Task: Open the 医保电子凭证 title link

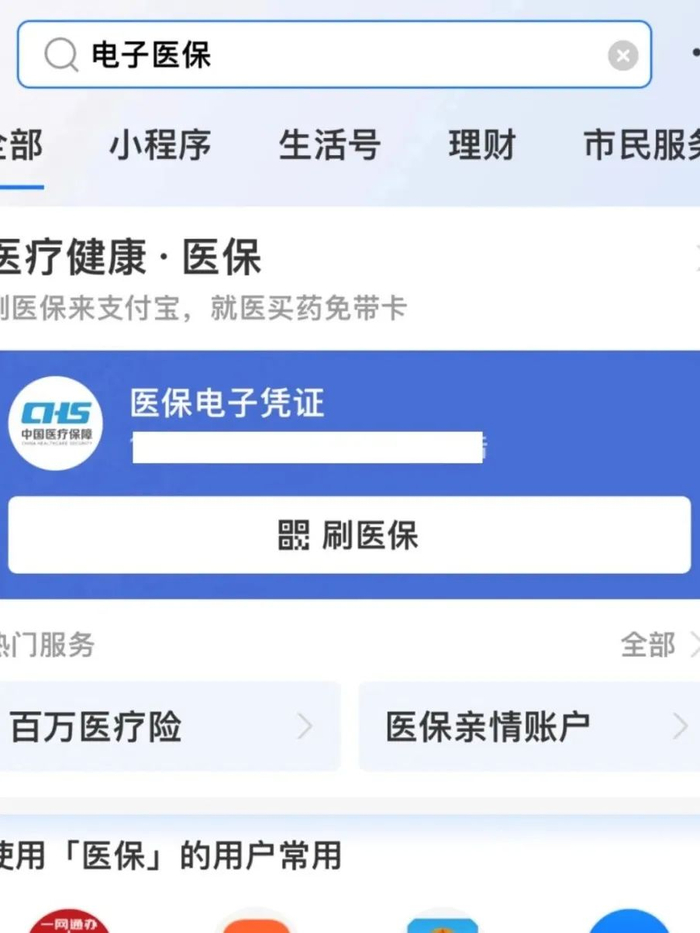Action: [227, 404]
